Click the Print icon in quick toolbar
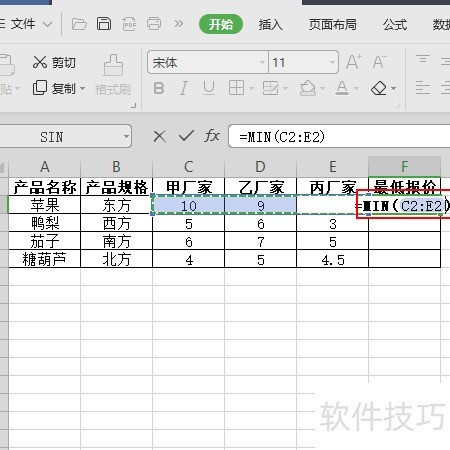The width and height of the screenshot is (450, 450). click(x=154, y=24)
